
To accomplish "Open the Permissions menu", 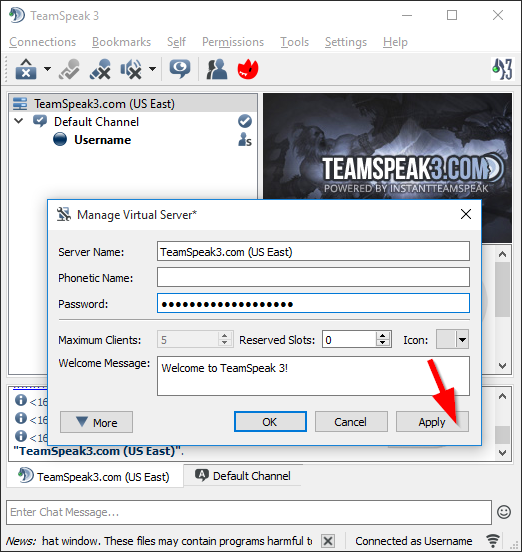I will [233, 42].
